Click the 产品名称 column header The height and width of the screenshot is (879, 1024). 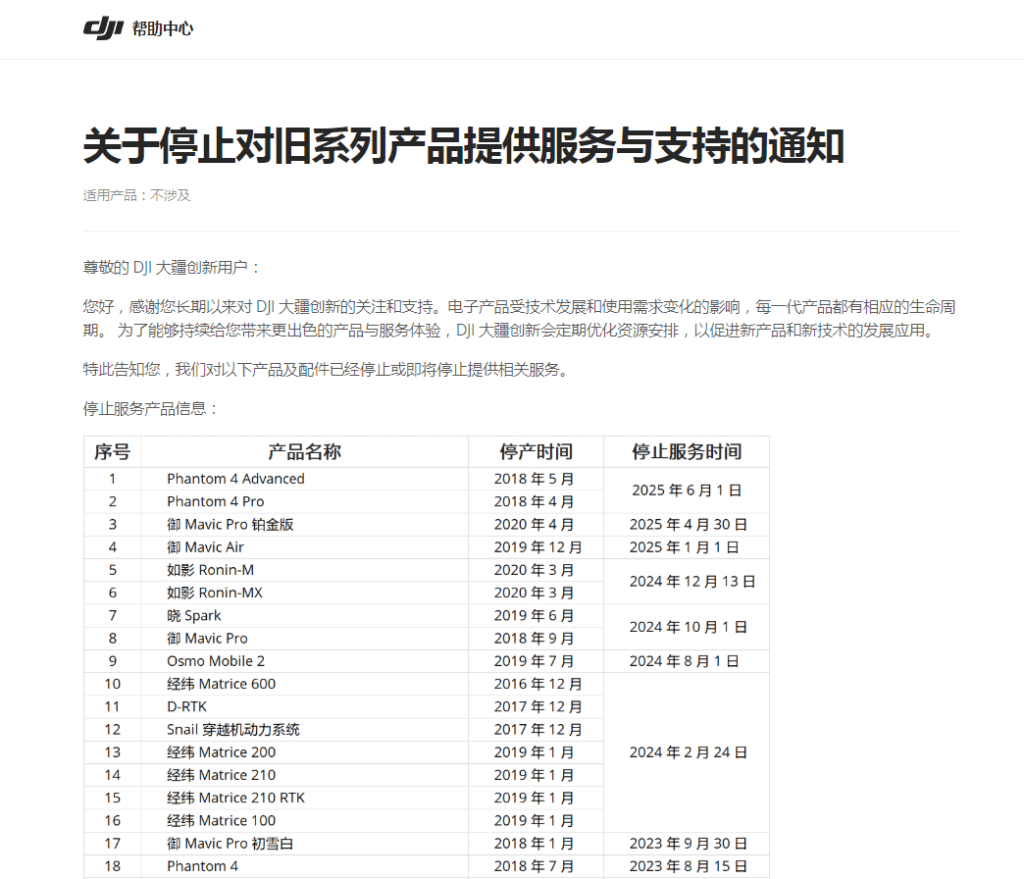pyautogui.click(x=304, y=452)
